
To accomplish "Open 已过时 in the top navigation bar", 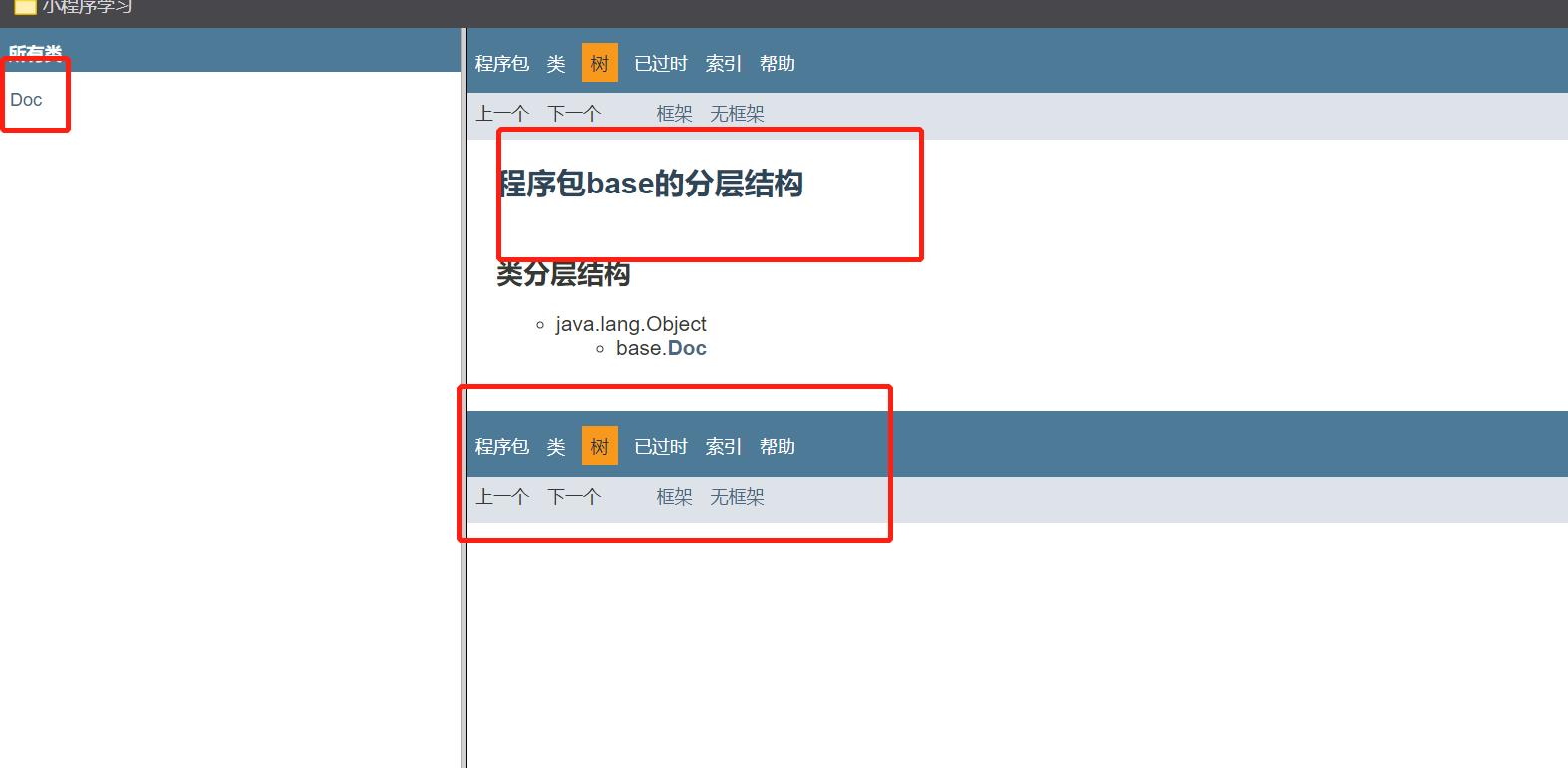I will 661,64.
